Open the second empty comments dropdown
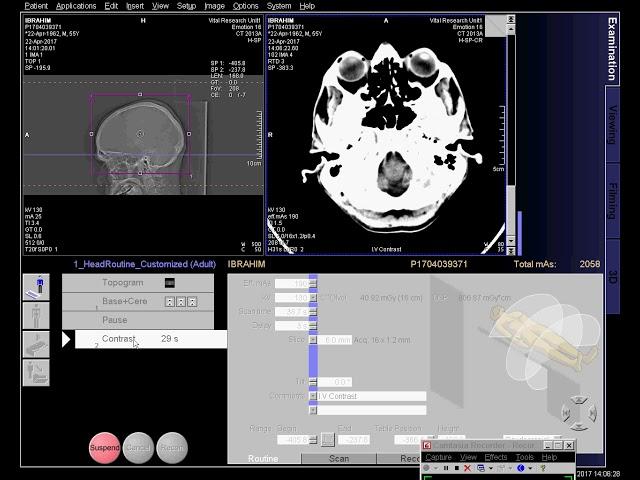 tap(313, 410)
